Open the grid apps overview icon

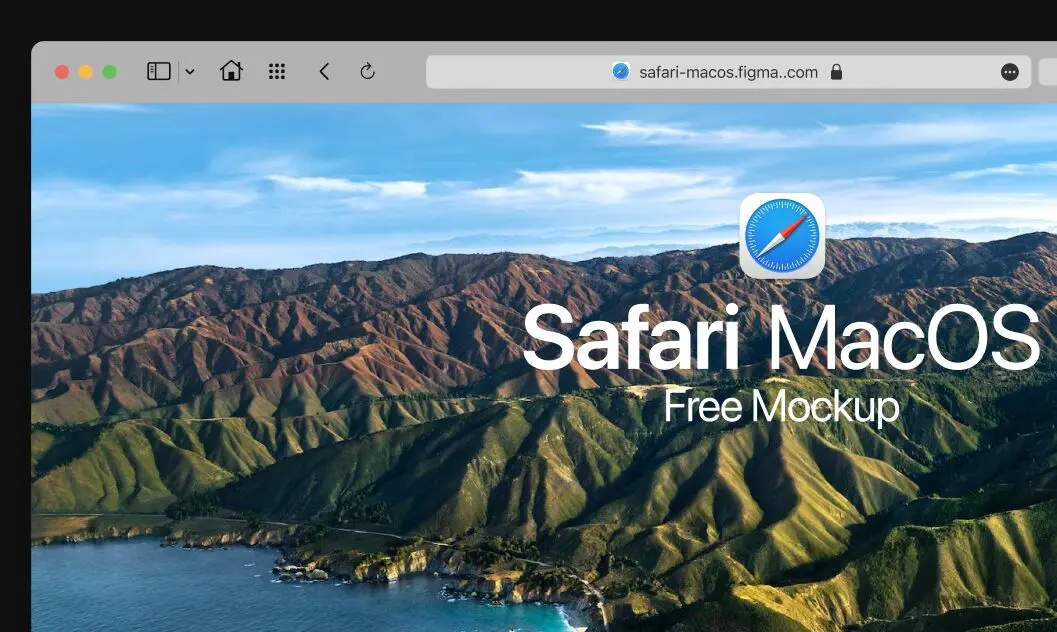[x=277, y=71]
